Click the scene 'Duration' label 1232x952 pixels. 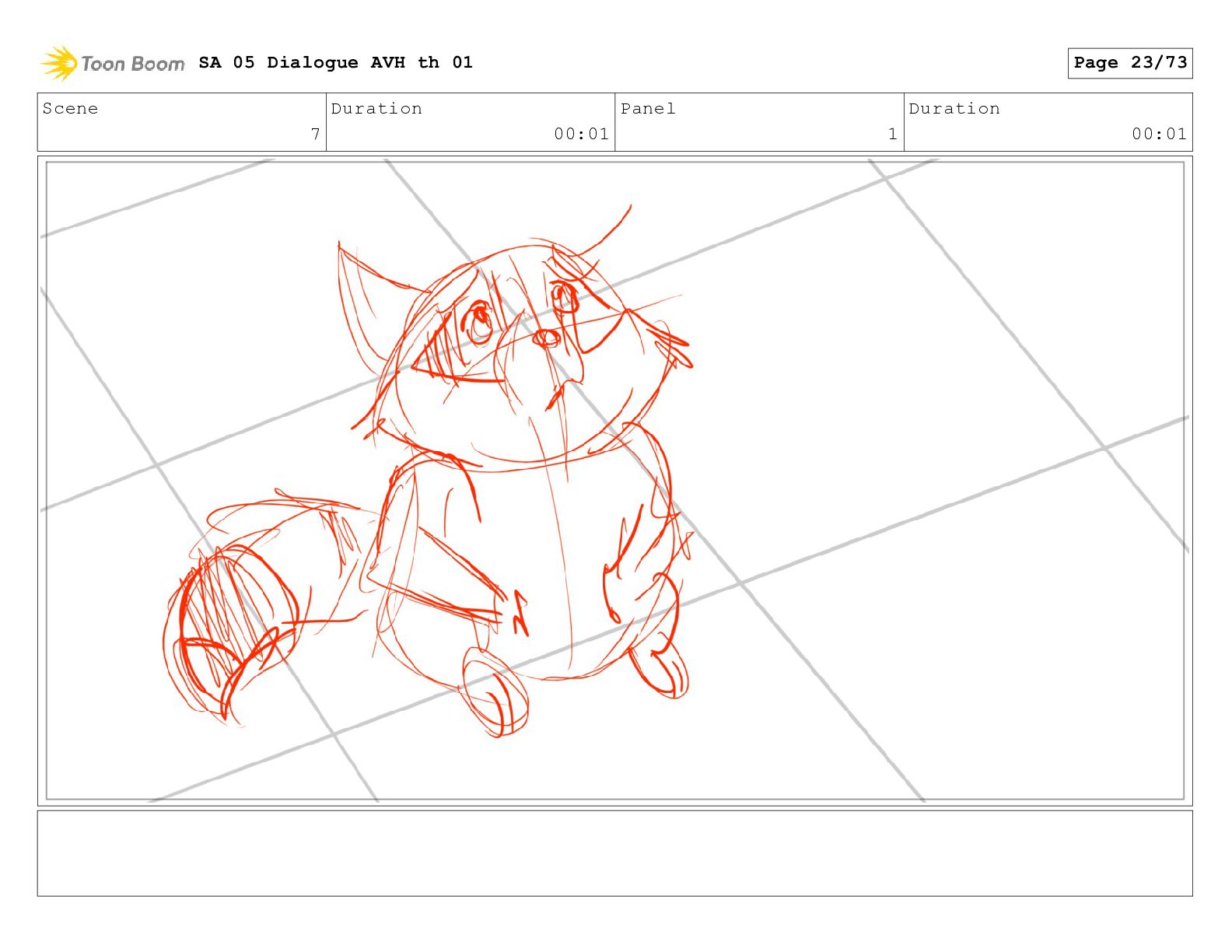[376, 109]
